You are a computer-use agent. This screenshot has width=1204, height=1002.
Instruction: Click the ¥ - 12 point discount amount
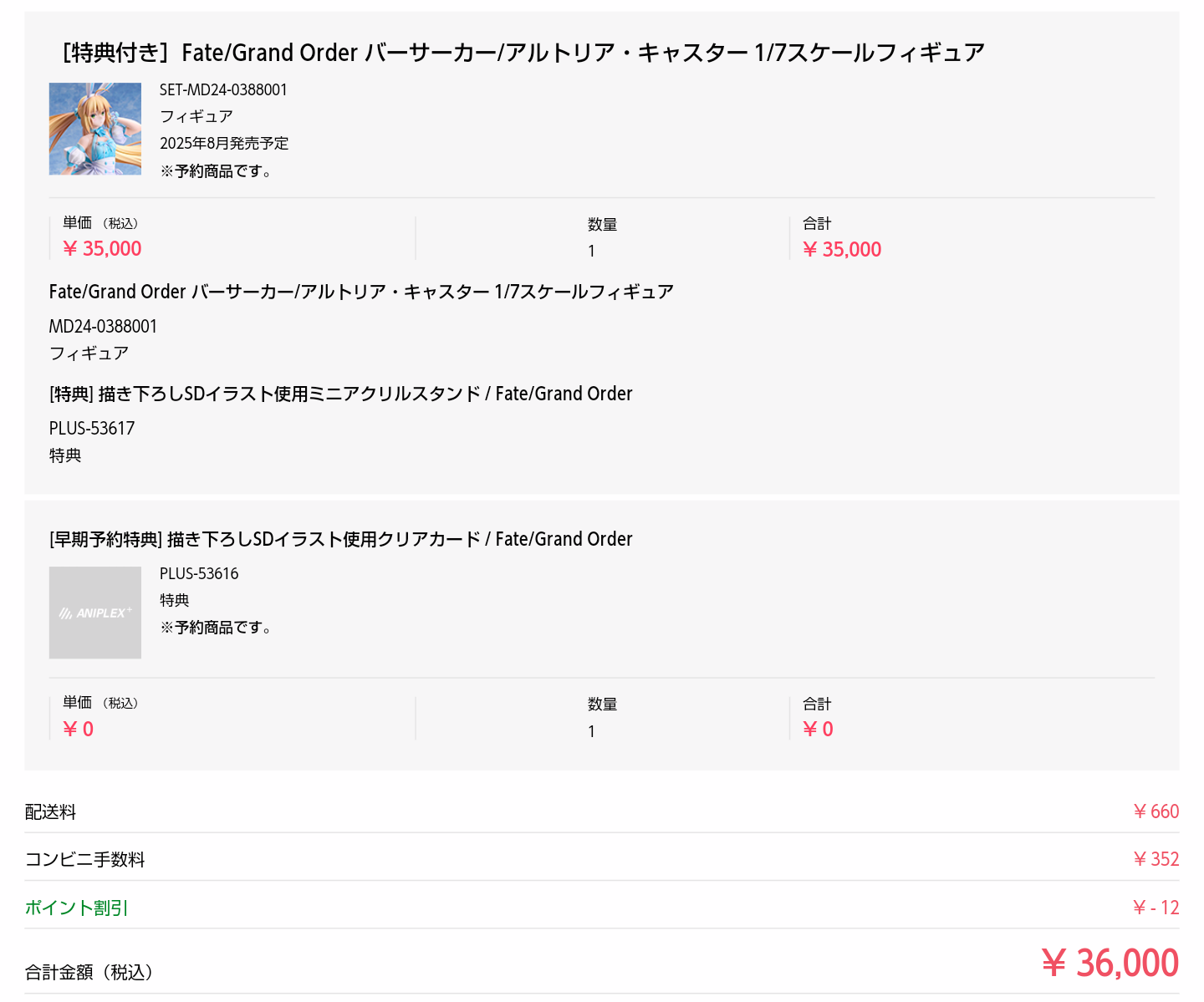tap(1156, 908)
